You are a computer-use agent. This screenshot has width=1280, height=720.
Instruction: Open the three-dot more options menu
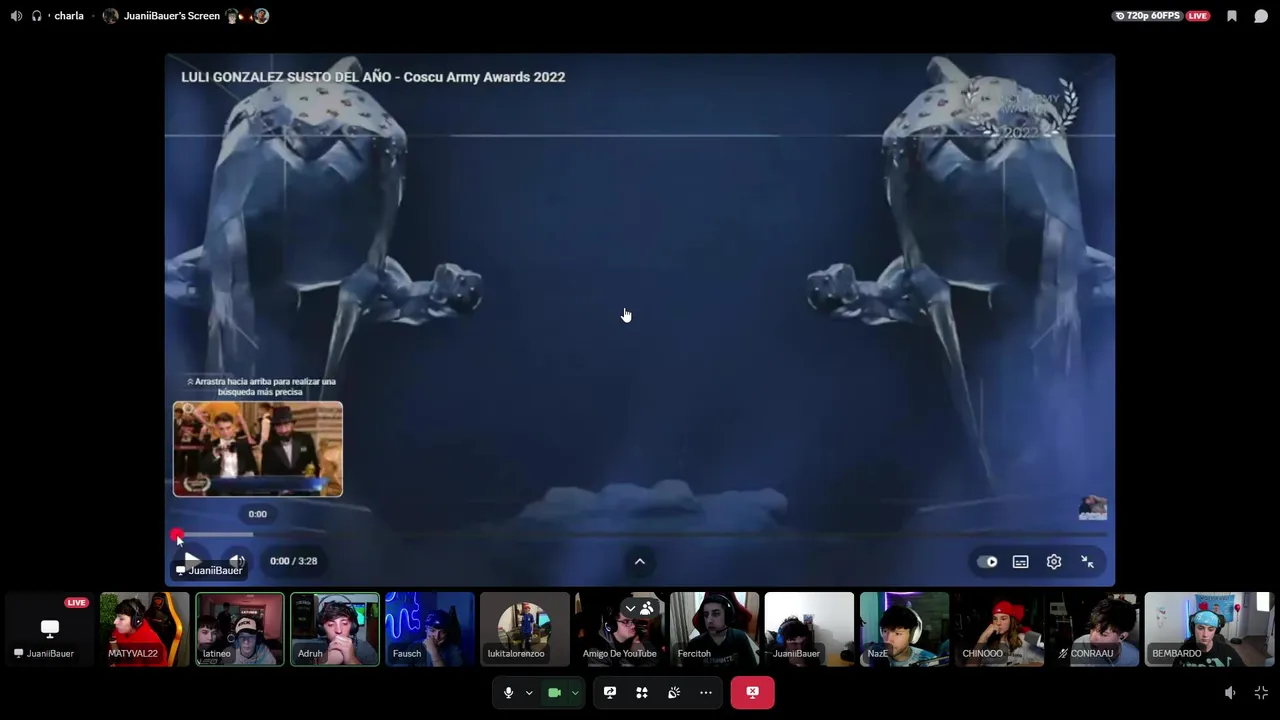[x=706, y=693]
